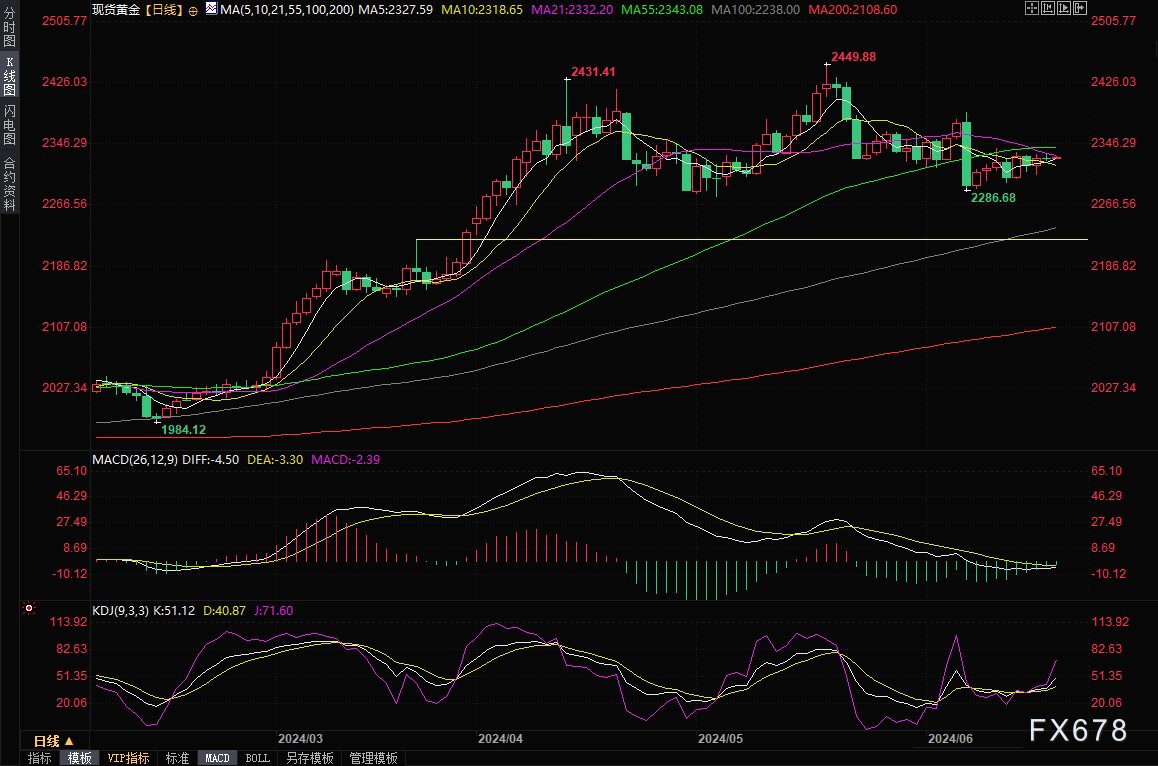Switch to the K线图 side tab
1158x766 pixels.
pyautogui.click(x=9, y=75)
